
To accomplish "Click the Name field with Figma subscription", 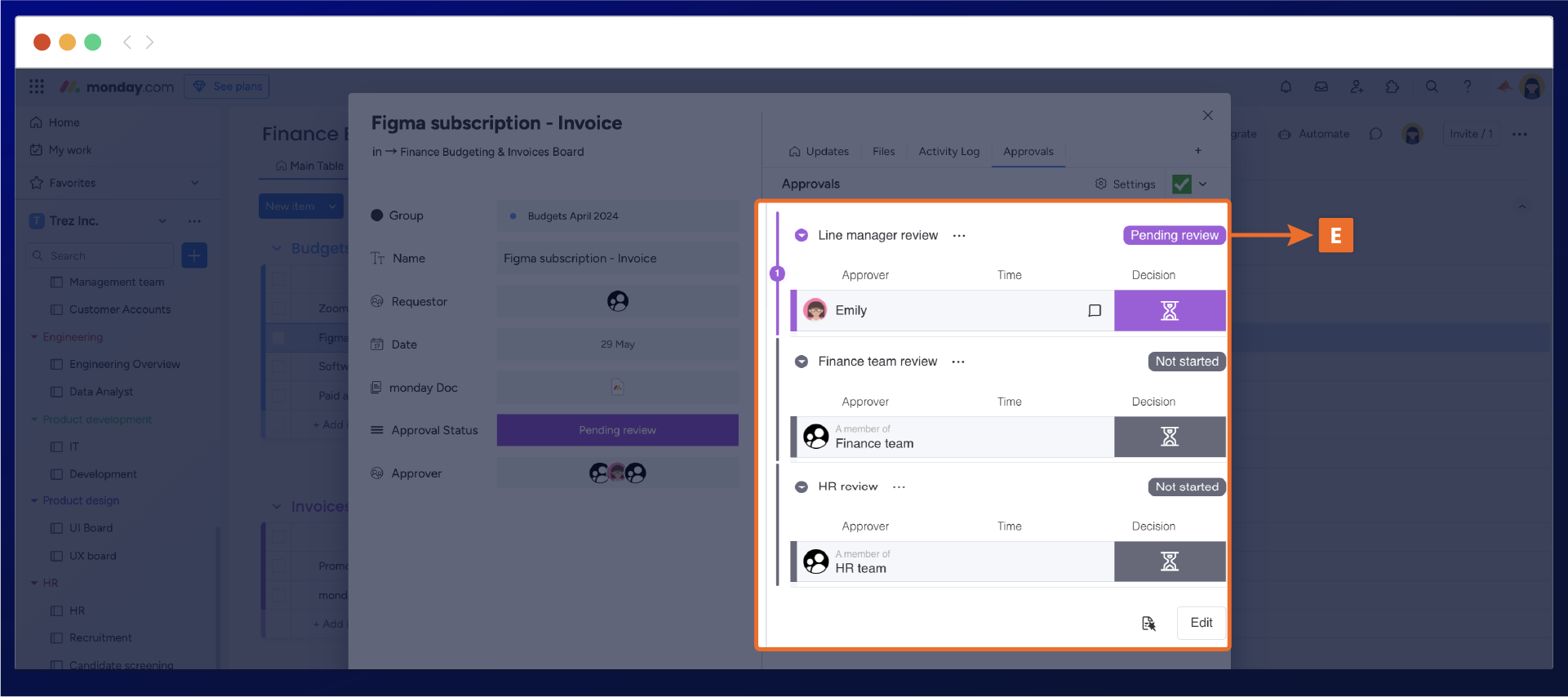I will pyautogui.click(x=617, y=259).
